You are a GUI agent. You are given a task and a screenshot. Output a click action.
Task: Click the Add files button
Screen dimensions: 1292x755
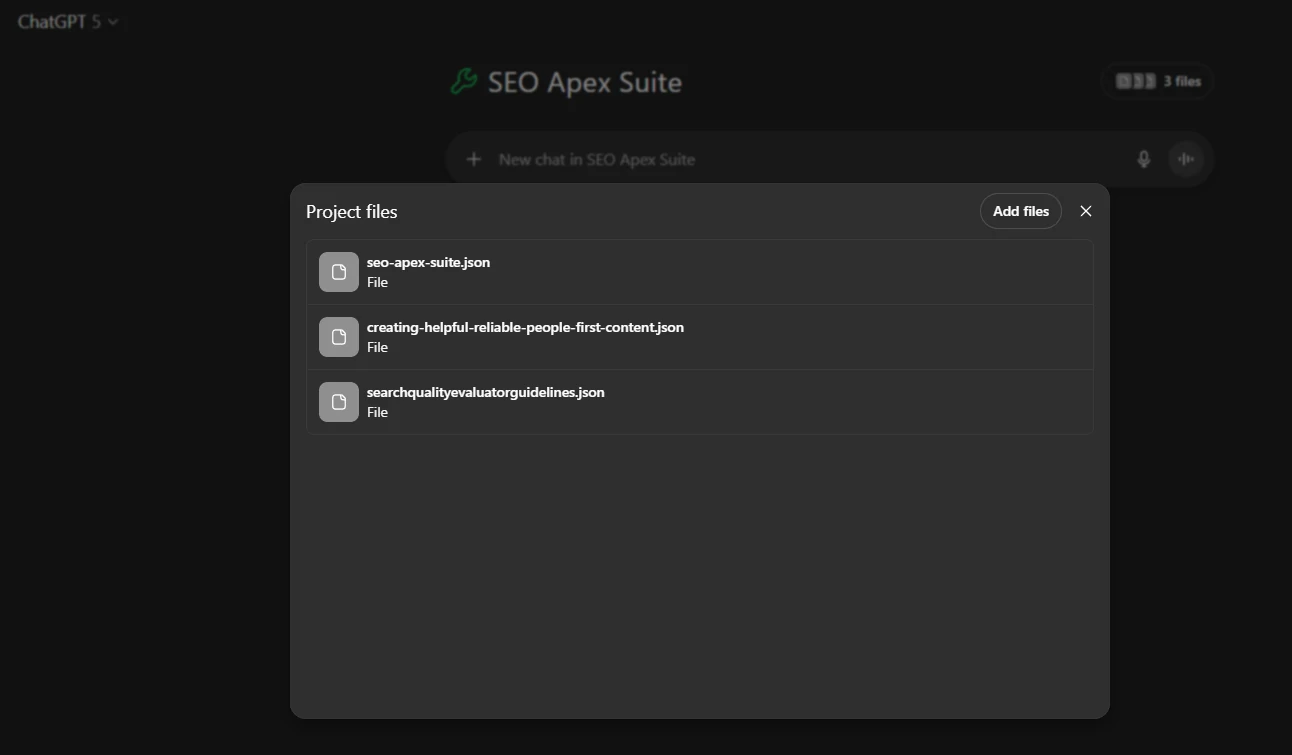[x=1021, y=211]
